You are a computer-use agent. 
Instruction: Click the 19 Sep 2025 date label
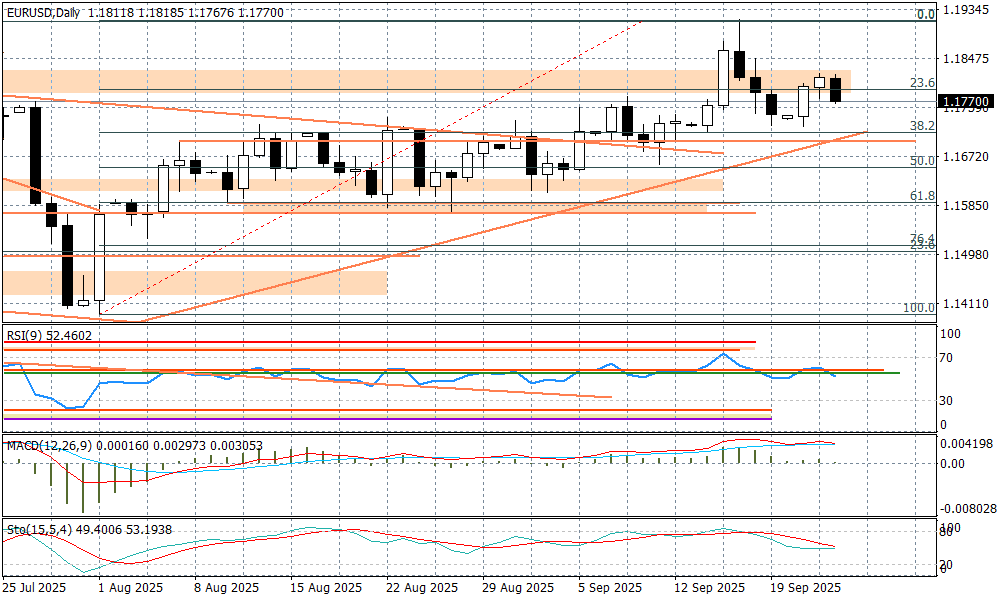[x=805, y=587]
